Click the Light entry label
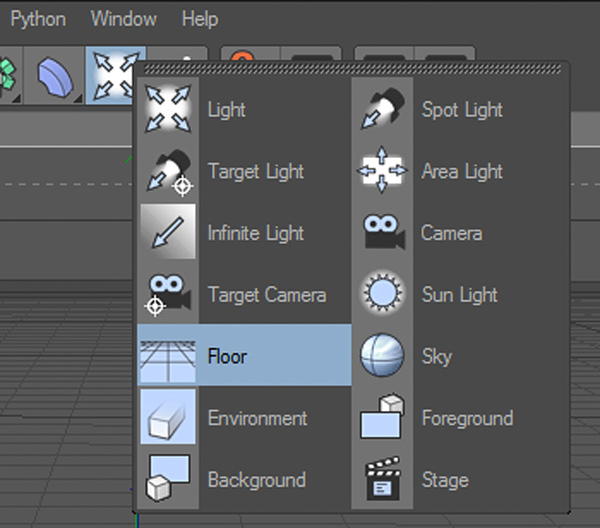Image resolution: width=600 pixels, height=528 pixels. tap(226, 110)
